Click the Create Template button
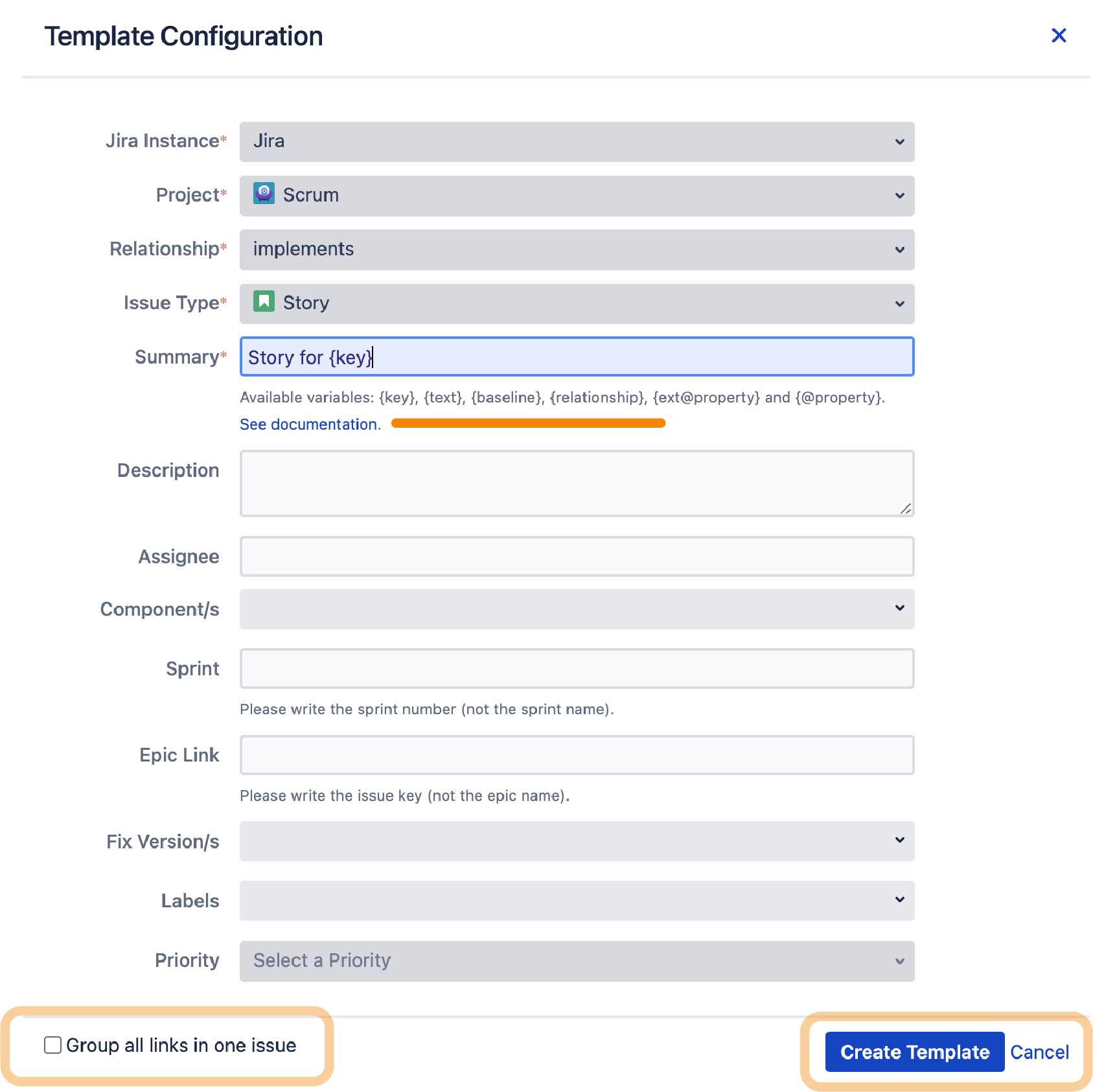 pyautogui.click(x=914, y=1051)
